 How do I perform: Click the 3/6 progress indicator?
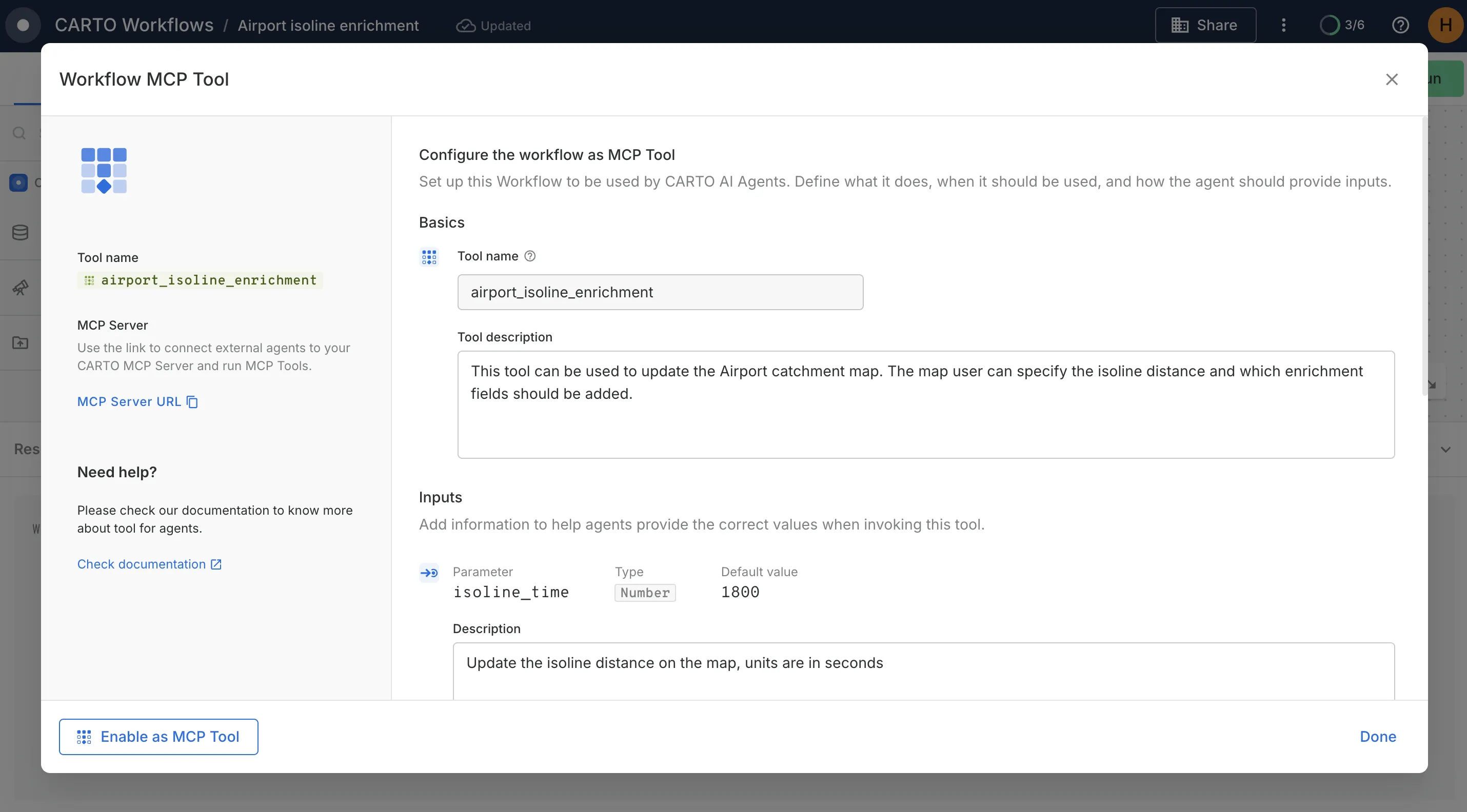1342,25
